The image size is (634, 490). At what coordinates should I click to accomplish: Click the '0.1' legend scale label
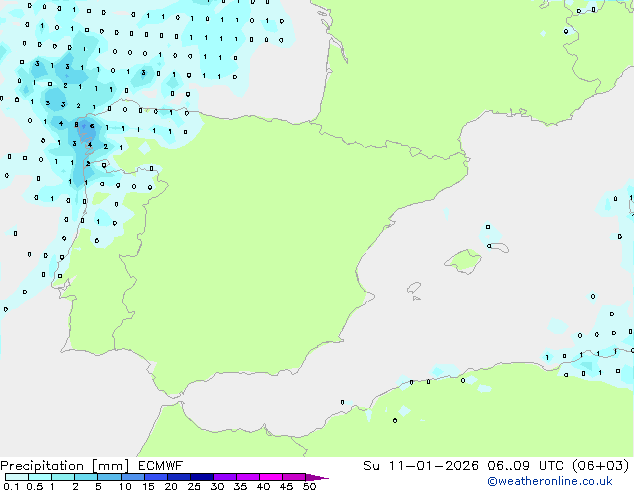tap(9, 486)
